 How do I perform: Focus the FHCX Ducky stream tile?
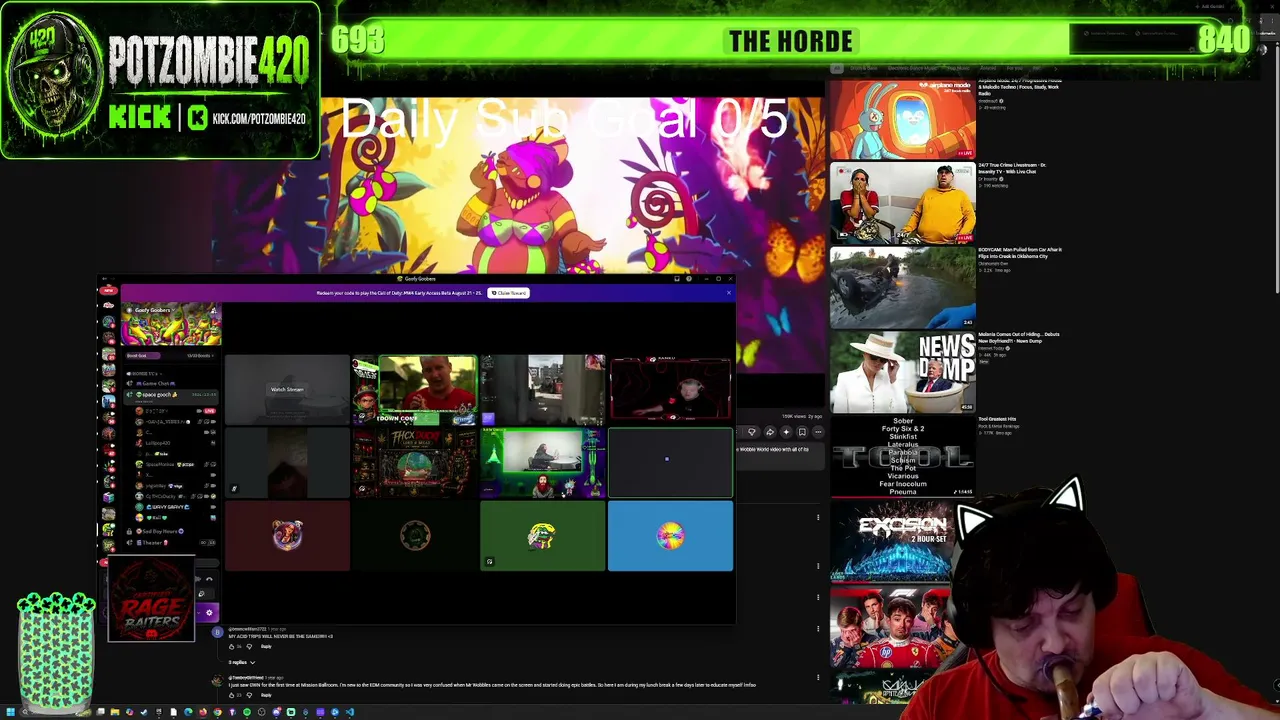tap(414, 463)
